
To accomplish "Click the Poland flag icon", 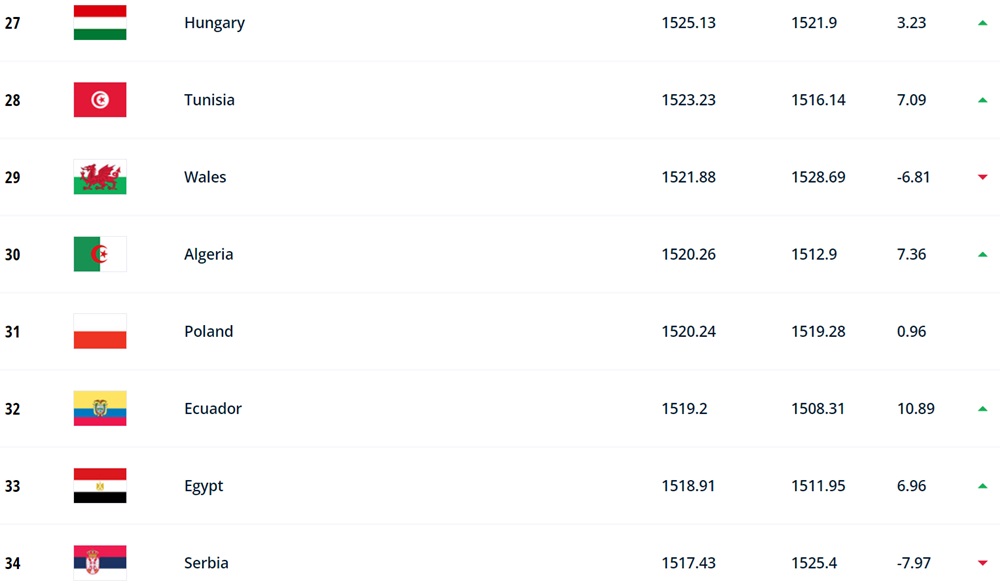I will (x=99, y=331).
